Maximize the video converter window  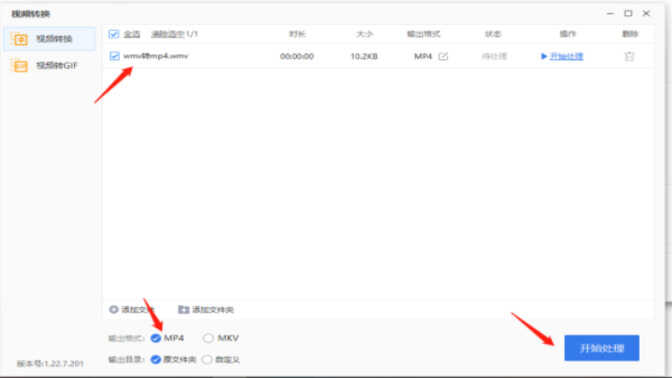(x=628, y=14)
